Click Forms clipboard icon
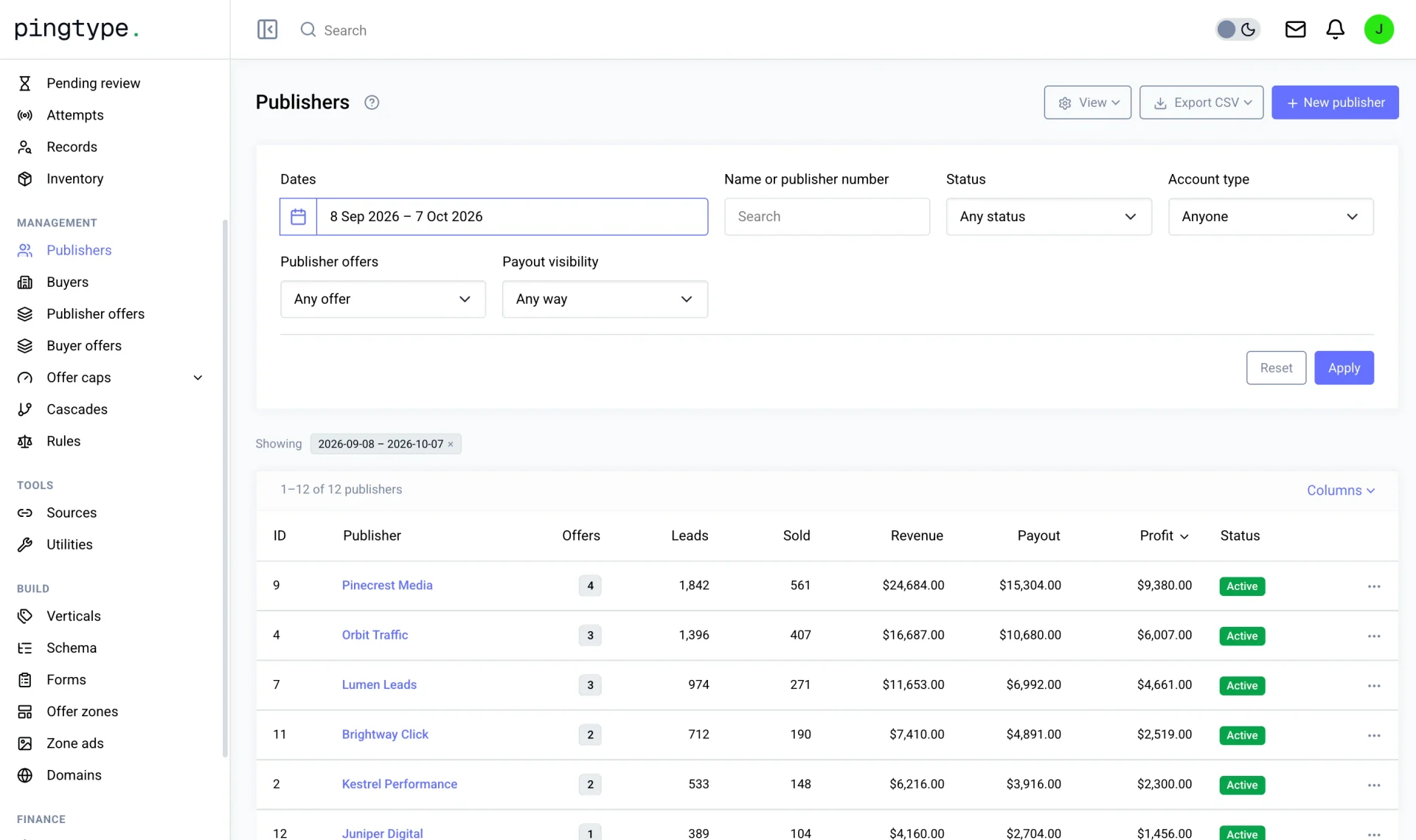This screenshot has width=1416, height=840. (25, 679)
